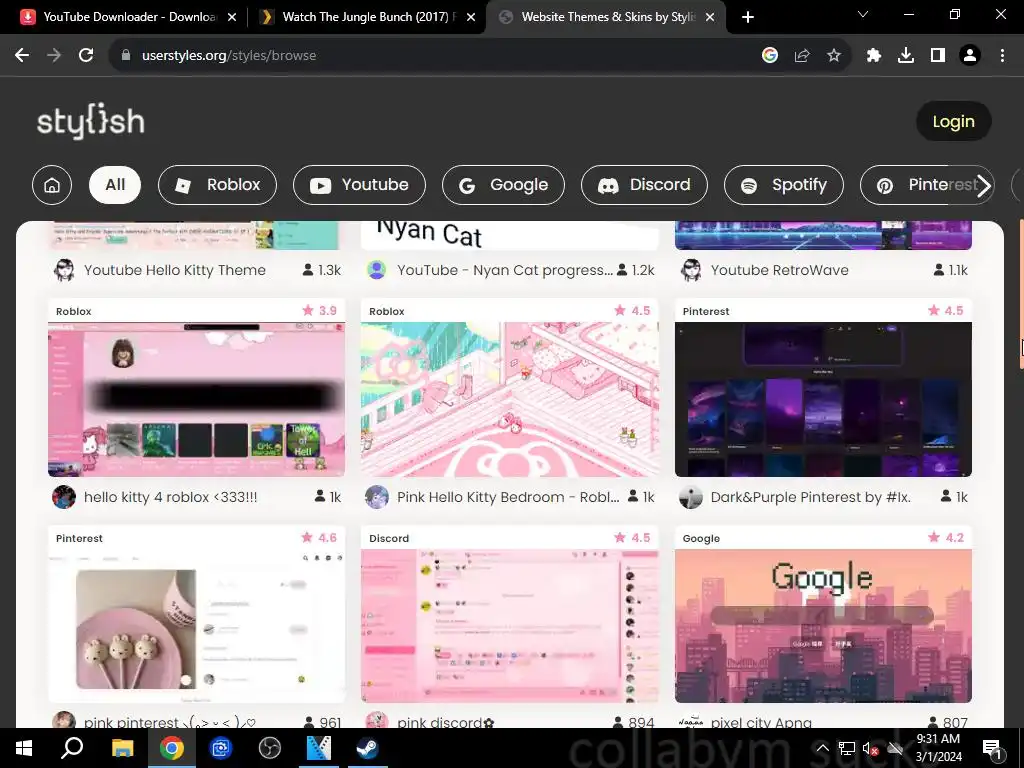Filter styles by Roblox
The image size is (1024, 768).
217,185
